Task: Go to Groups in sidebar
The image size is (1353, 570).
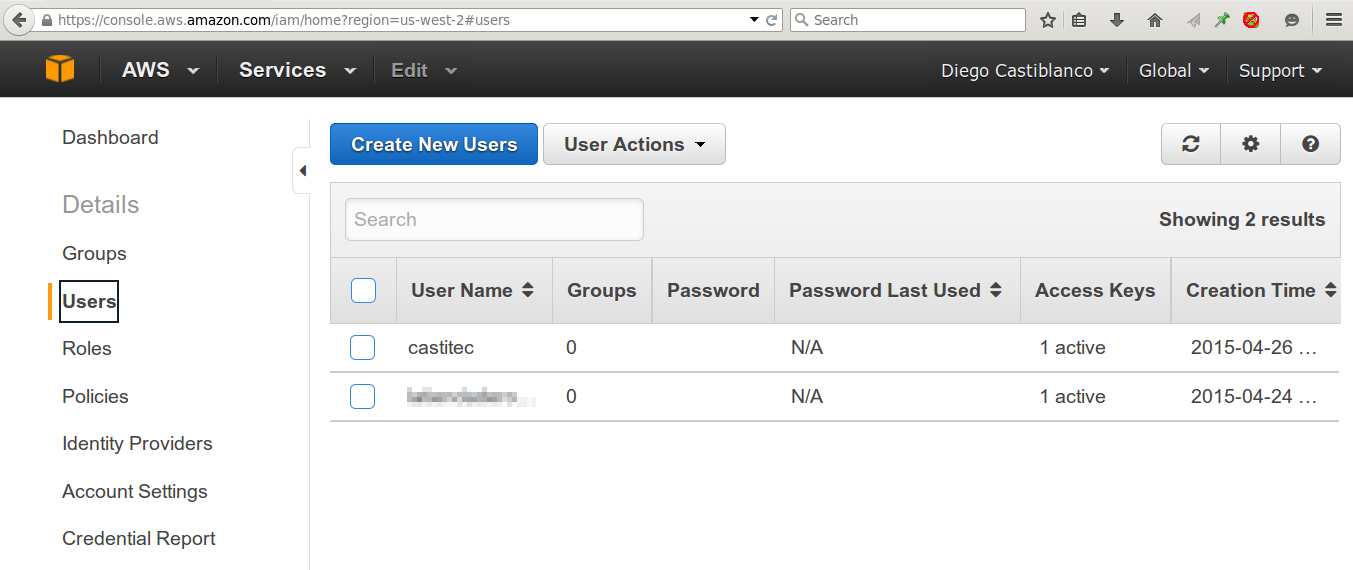Action: click(x=94, y=253)
